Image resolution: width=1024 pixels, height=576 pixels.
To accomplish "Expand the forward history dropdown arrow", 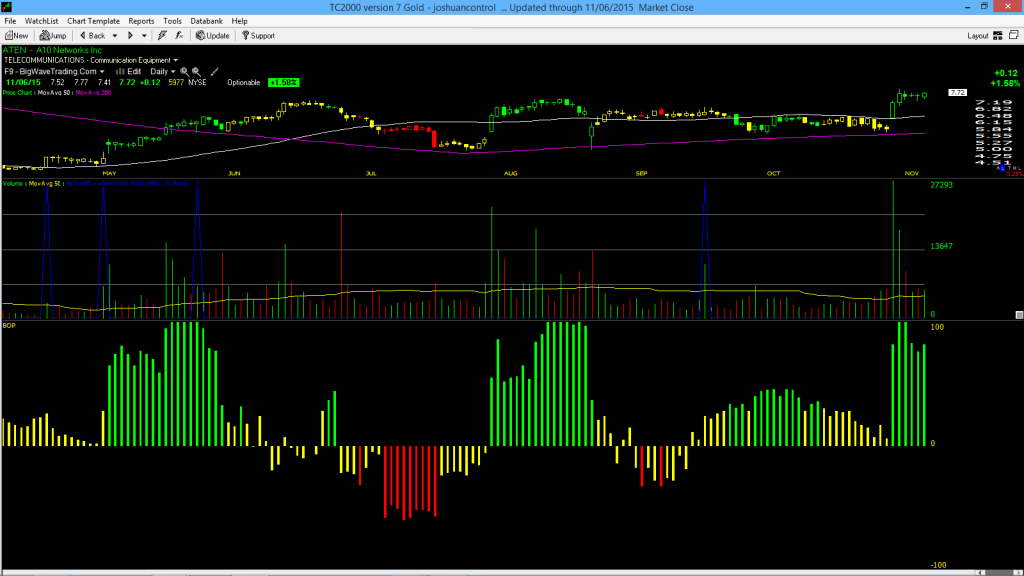I will (144, 36).
